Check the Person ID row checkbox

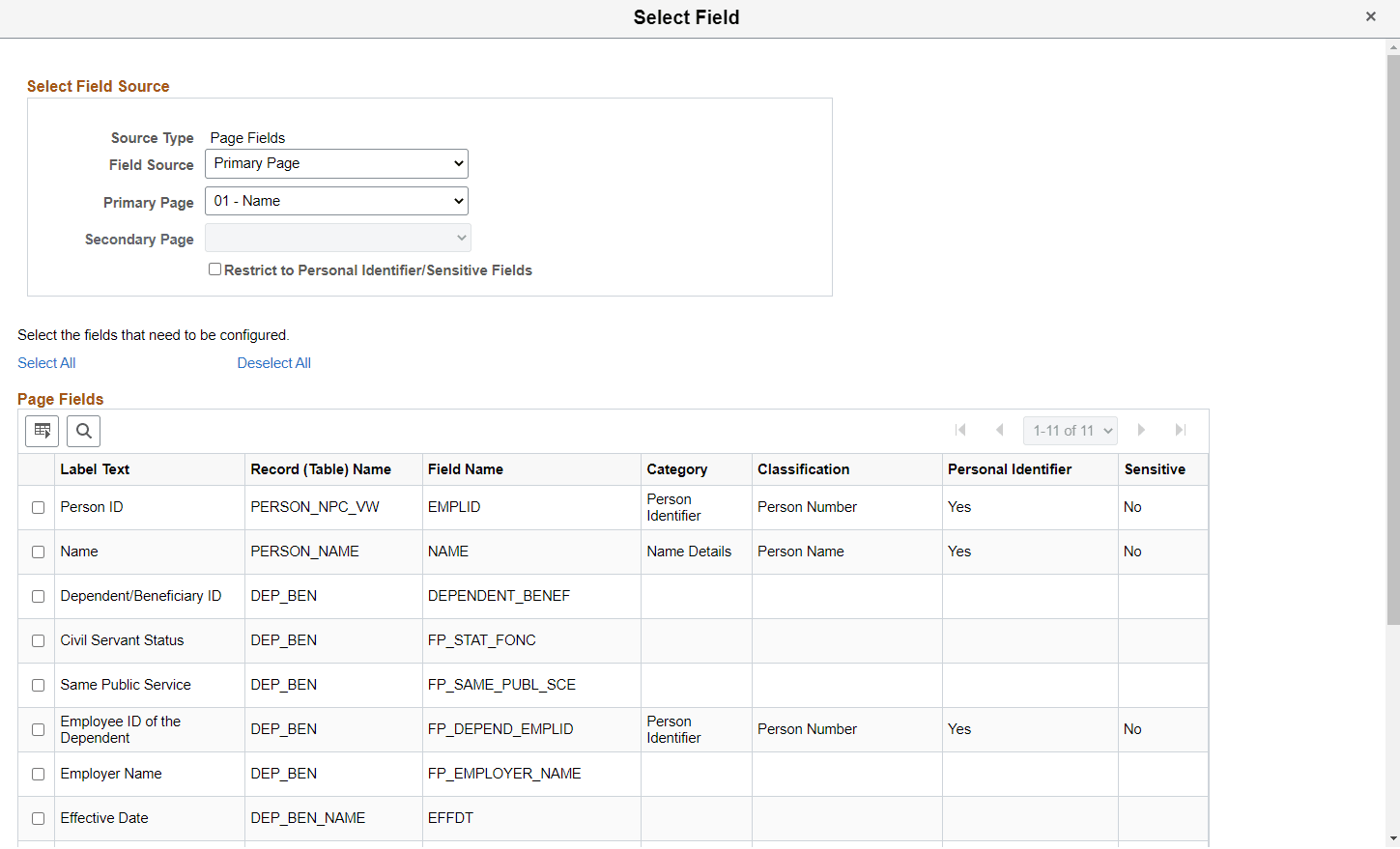pos(37,507)
